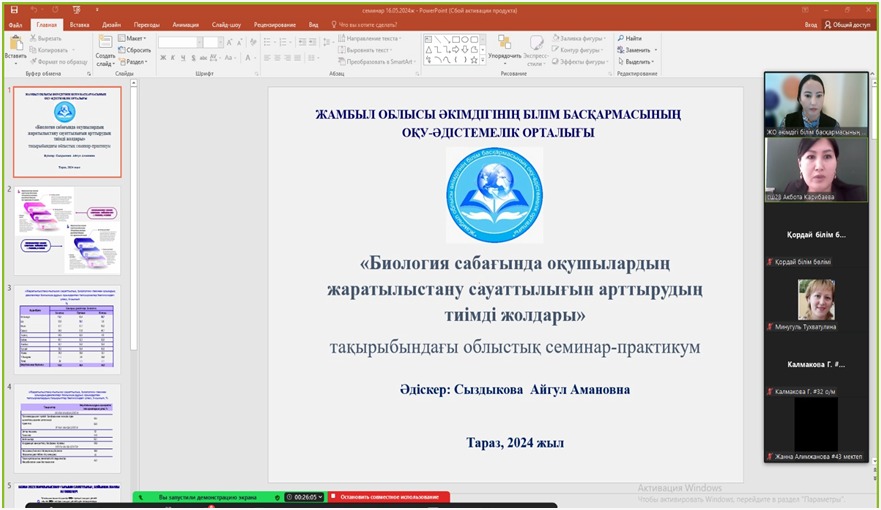Viewport: 881px width, 510px height.
Task: Switch to the Слайд-шоу tab
Action: click(226, 25)
